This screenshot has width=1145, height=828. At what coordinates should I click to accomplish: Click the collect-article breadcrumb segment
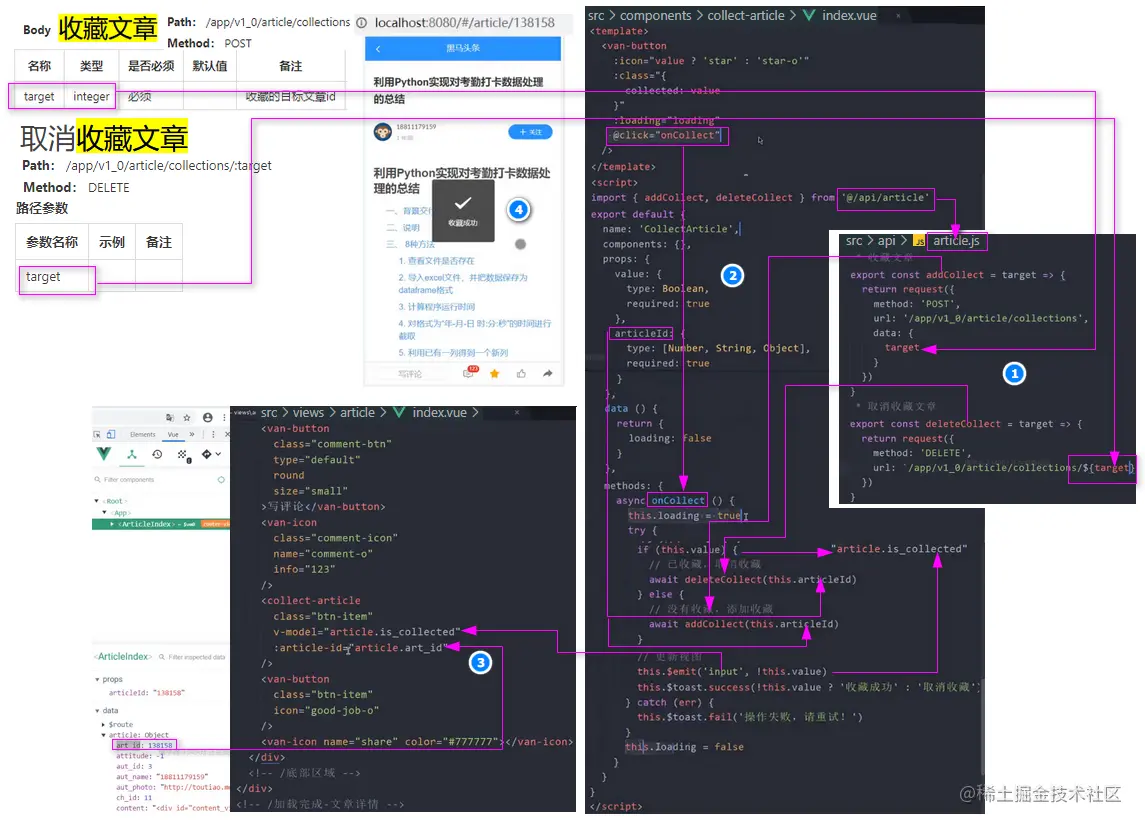[746, 15]
